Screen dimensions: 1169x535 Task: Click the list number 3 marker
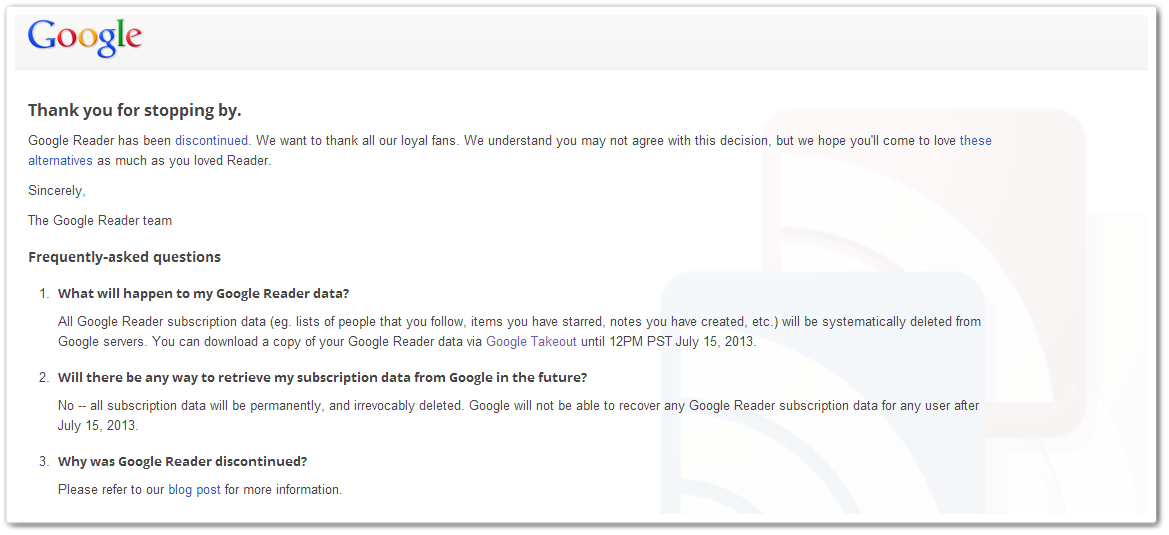click(x=44, y=461)
